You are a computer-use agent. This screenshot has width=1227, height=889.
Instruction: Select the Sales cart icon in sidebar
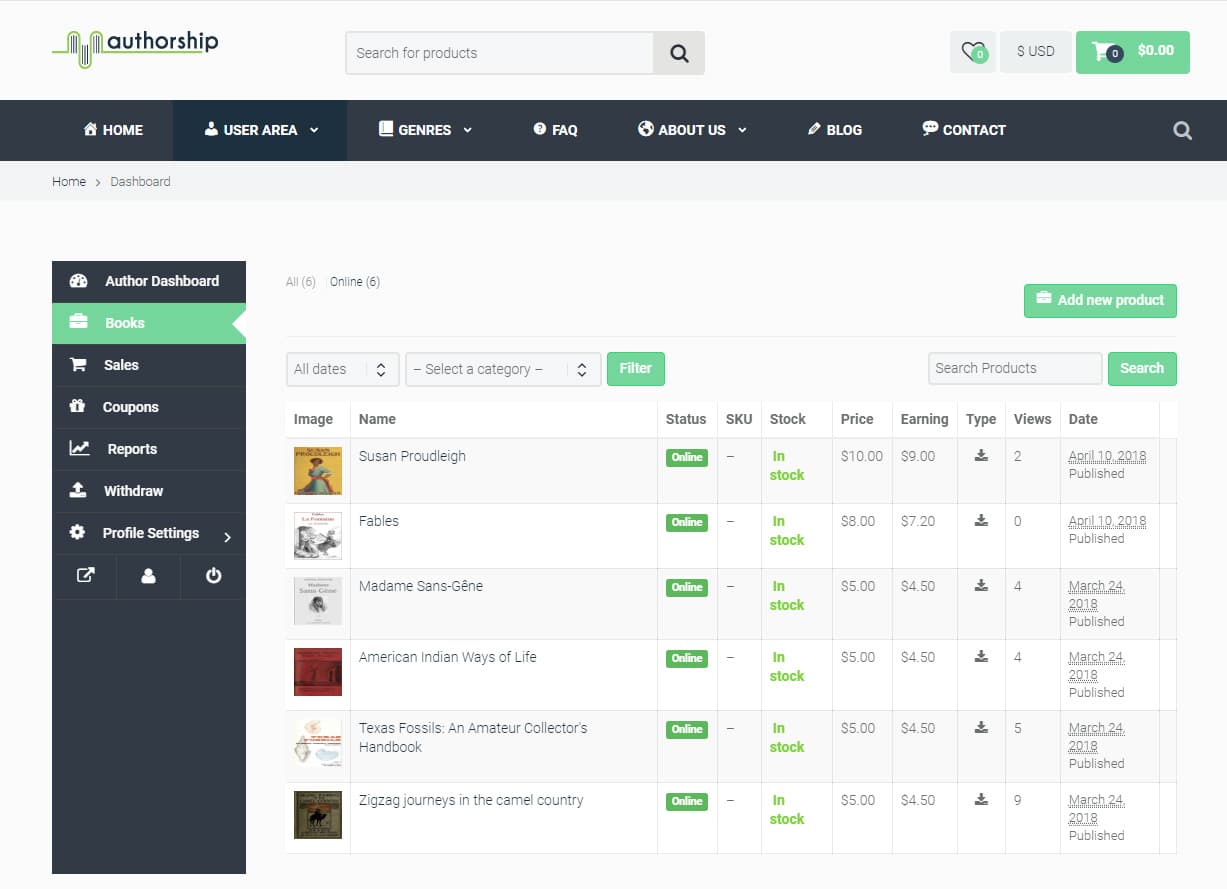pos(79,364)
